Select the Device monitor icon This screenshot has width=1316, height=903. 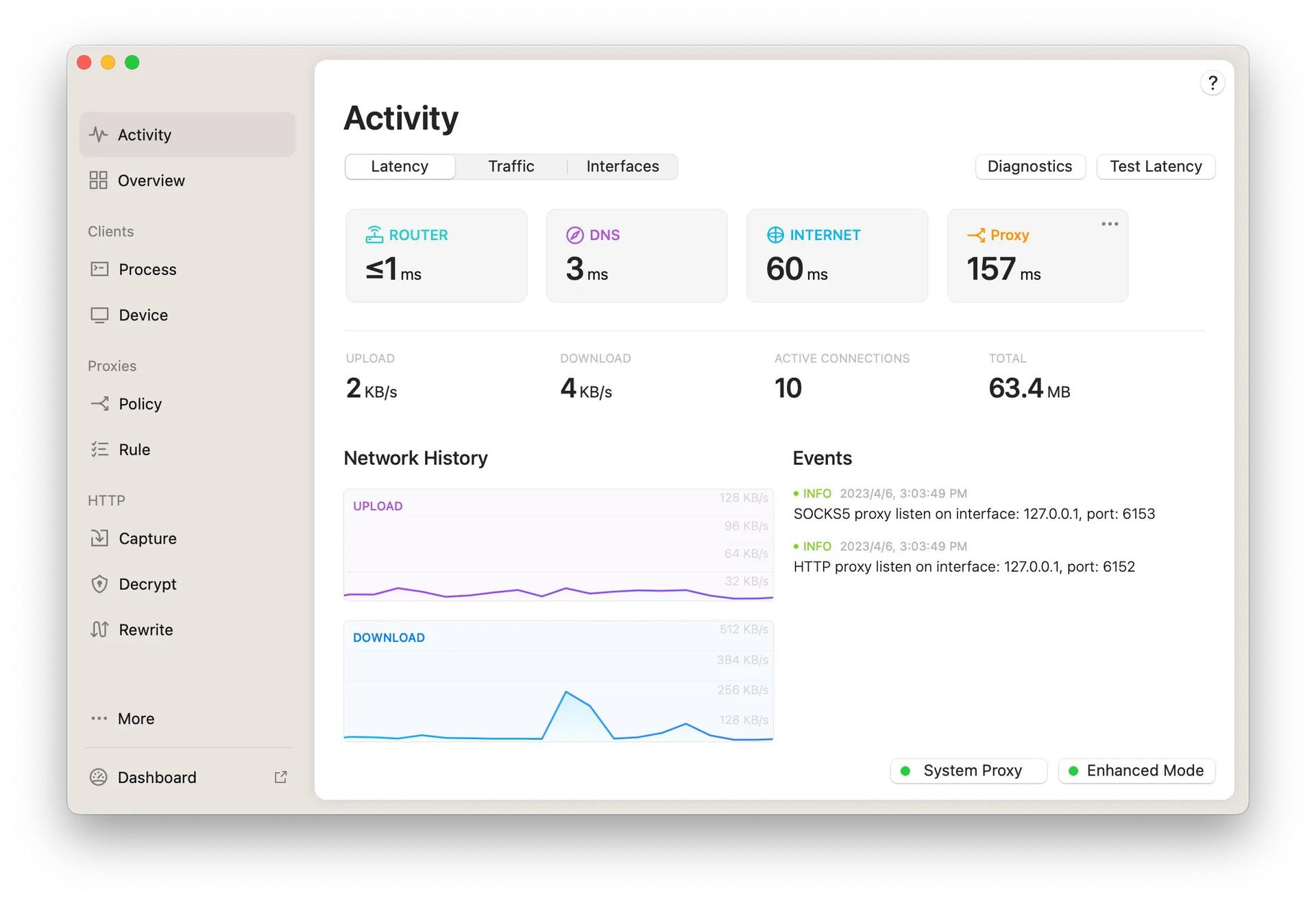pos(99,315)
